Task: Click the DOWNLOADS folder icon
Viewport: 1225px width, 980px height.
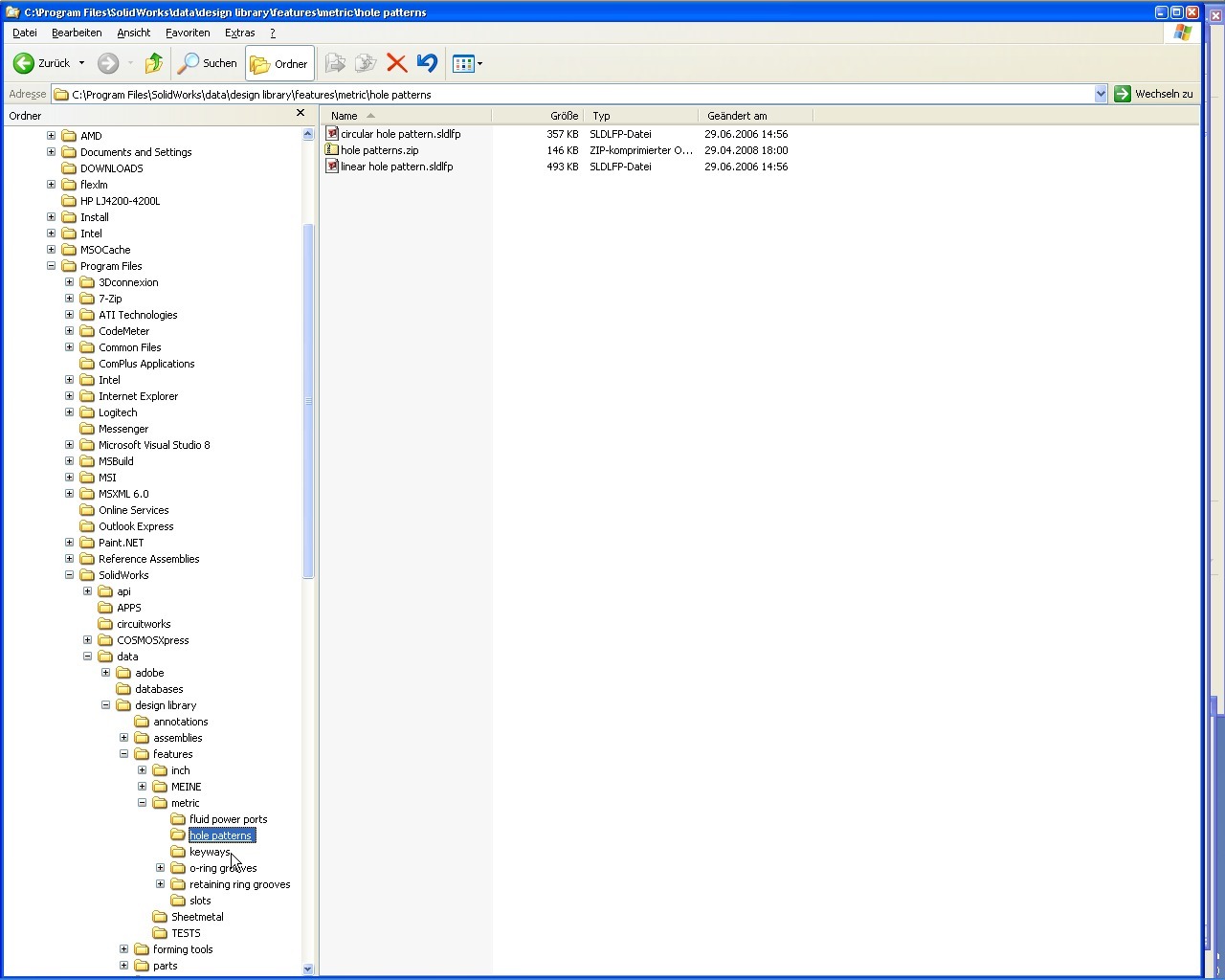Action: tap(69, 168)
